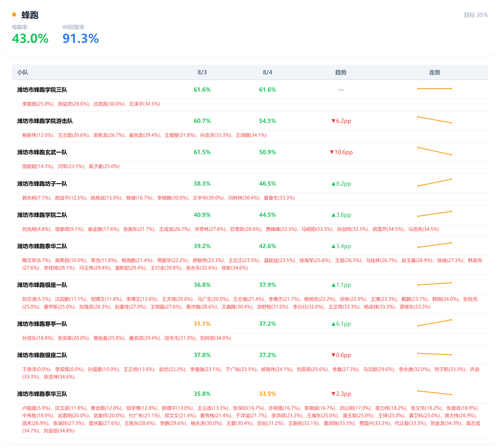This screenshot has width=500, height=448.
Task: Click the ▼6.2pp trend for 学院游击队
Action: pyautogui.click(x=341, y=121)
